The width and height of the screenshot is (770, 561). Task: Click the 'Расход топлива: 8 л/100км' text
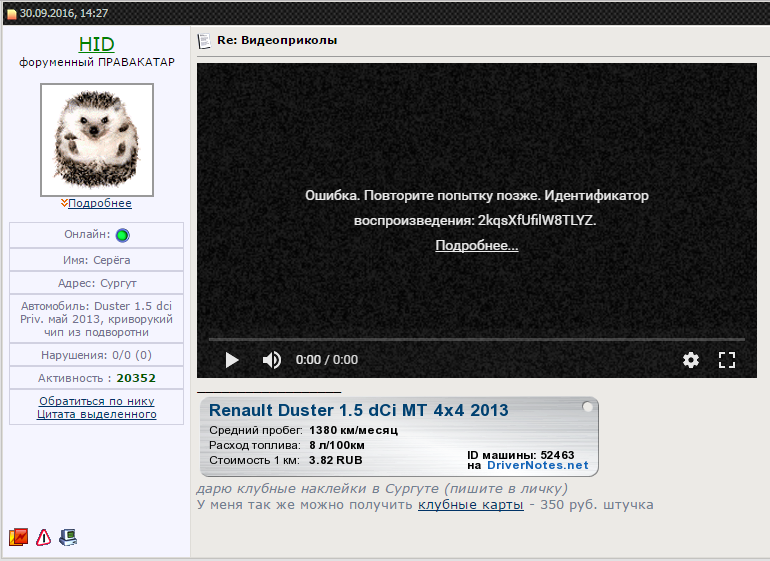tap(287, 445)
